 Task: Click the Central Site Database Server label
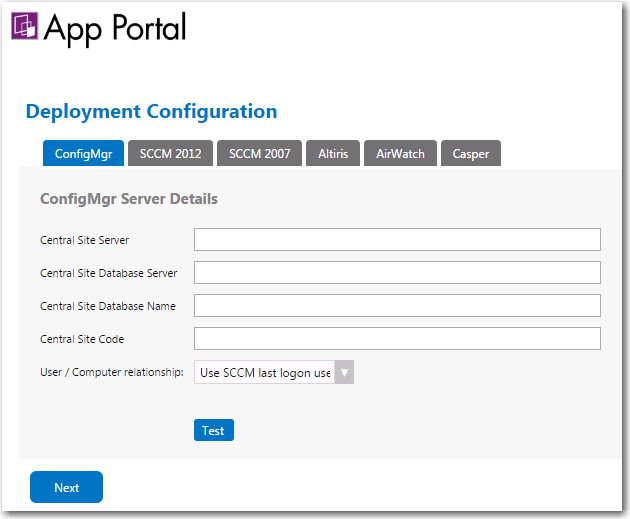[108, 273]
